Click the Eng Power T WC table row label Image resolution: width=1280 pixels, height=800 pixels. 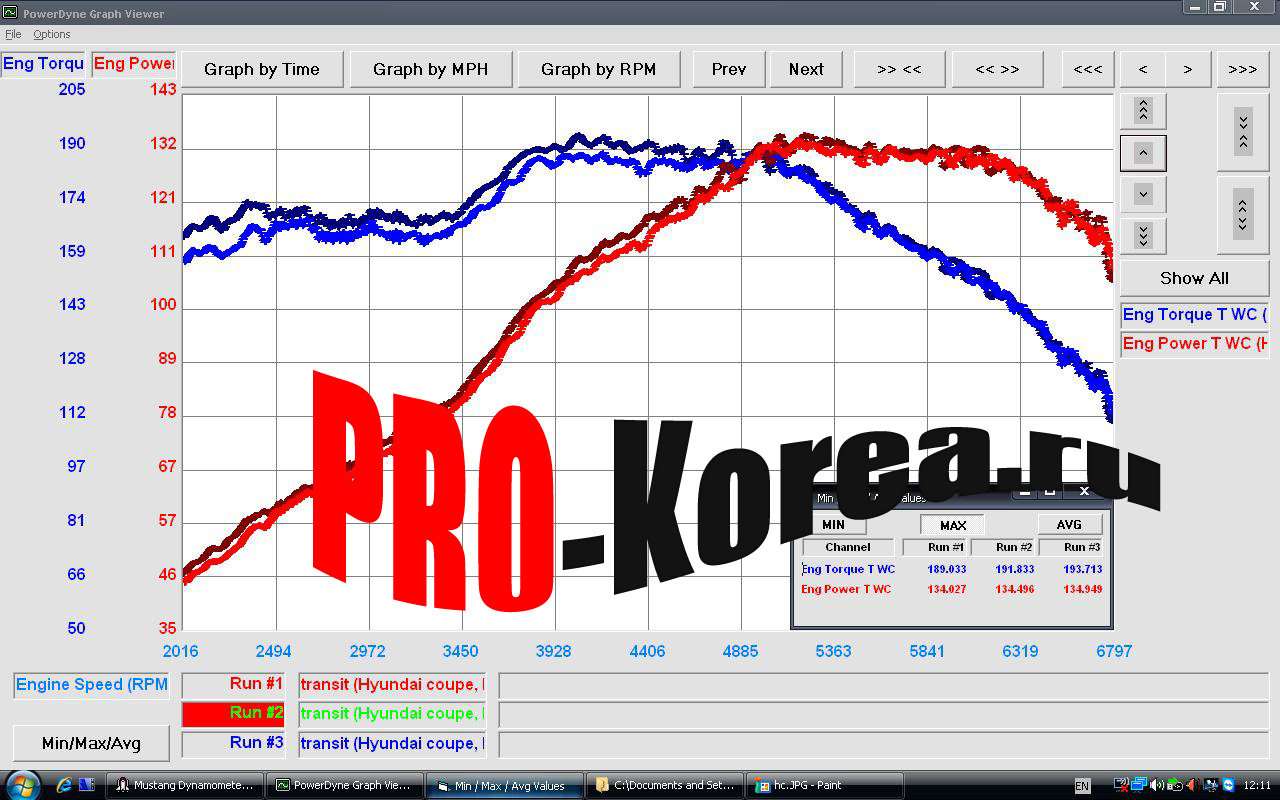(x=846, y=589)
